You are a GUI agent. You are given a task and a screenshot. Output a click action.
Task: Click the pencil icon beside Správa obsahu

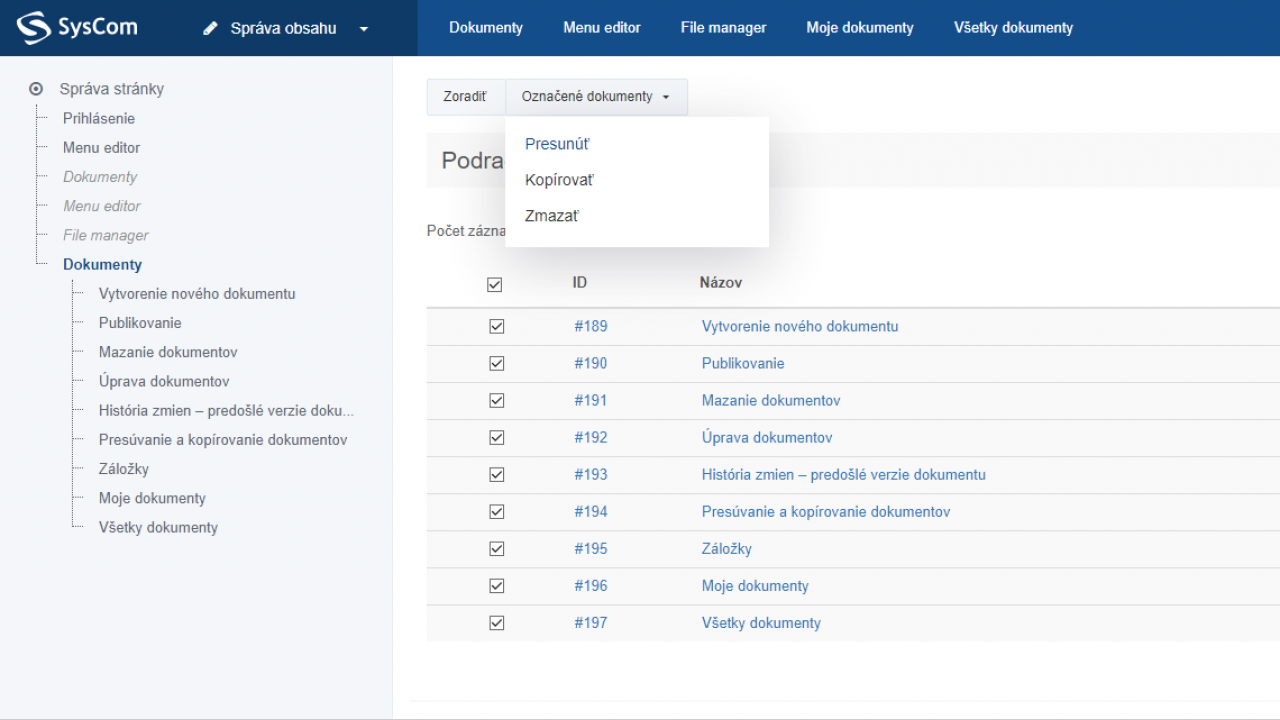click(x=210, y=29)
